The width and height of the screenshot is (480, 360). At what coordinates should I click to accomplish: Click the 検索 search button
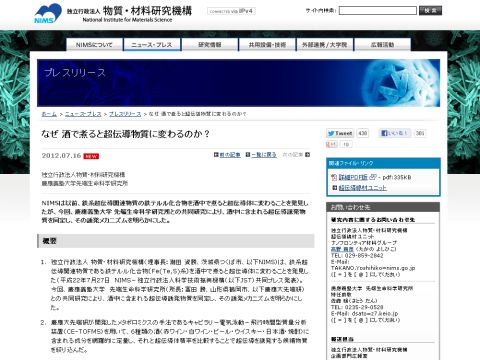coord(430,11)
